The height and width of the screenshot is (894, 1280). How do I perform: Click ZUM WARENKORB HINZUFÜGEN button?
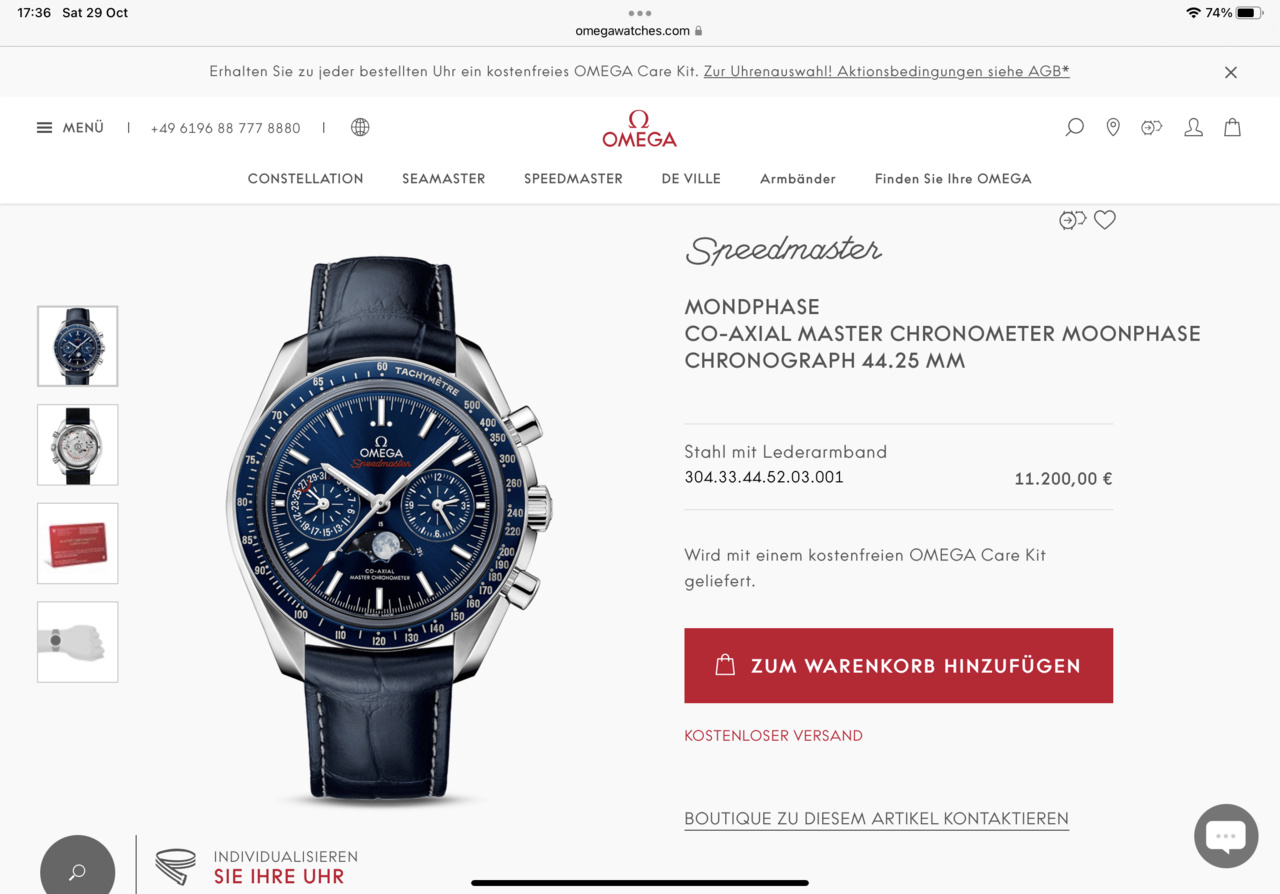click(x=898, y=666)
